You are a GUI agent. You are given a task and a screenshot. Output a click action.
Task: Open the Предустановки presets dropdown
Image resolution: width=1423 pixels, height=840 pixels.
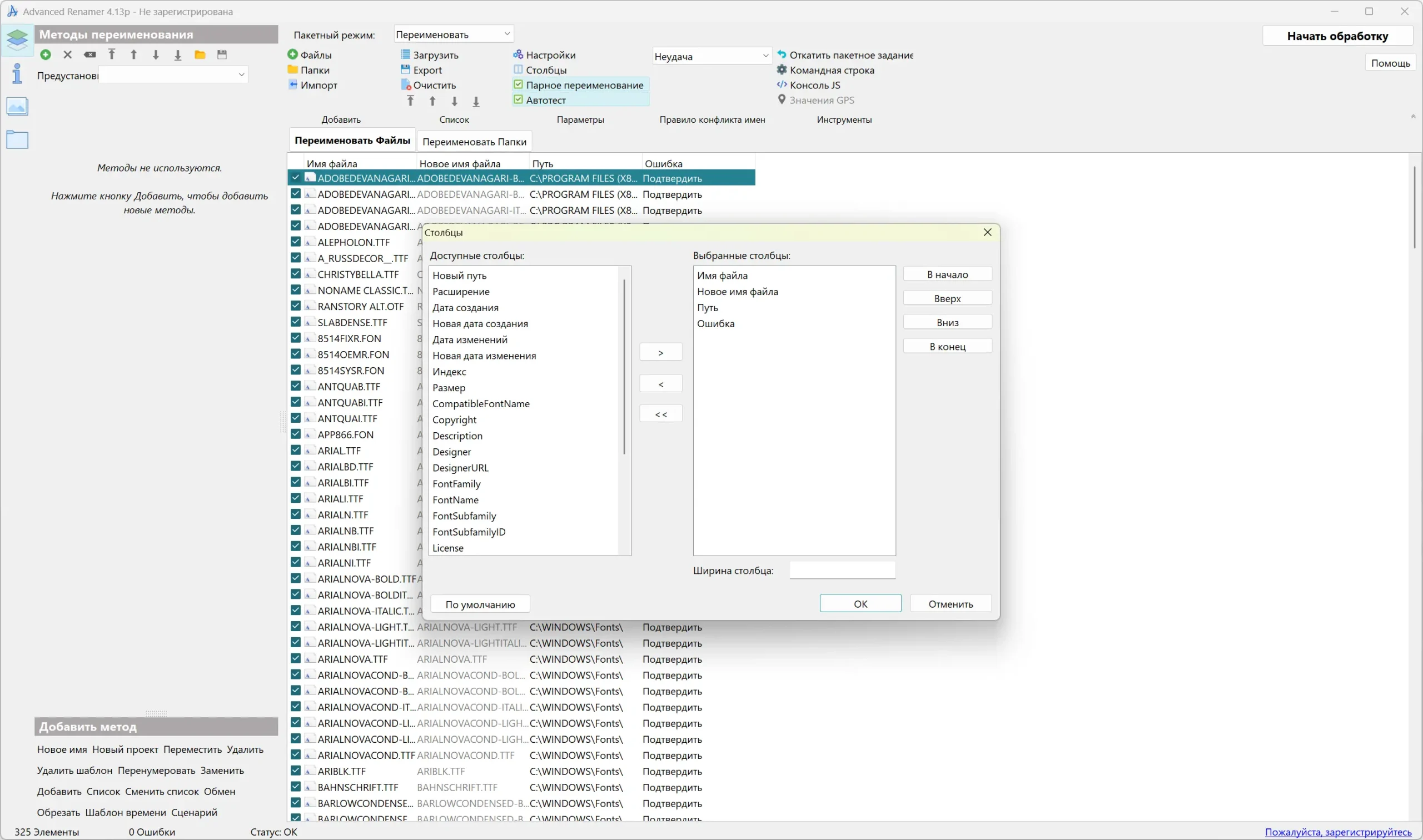[x=173, y=74]
